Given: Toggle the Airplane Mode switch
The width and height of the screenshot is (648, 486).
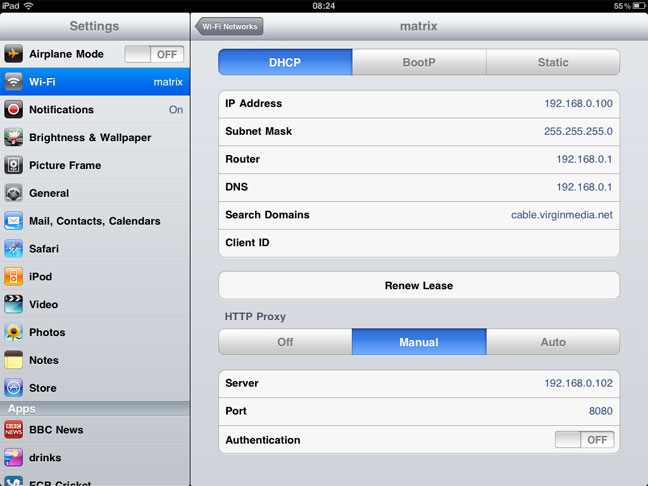Looking at the screenshot, I should click(x=154, y=54).
